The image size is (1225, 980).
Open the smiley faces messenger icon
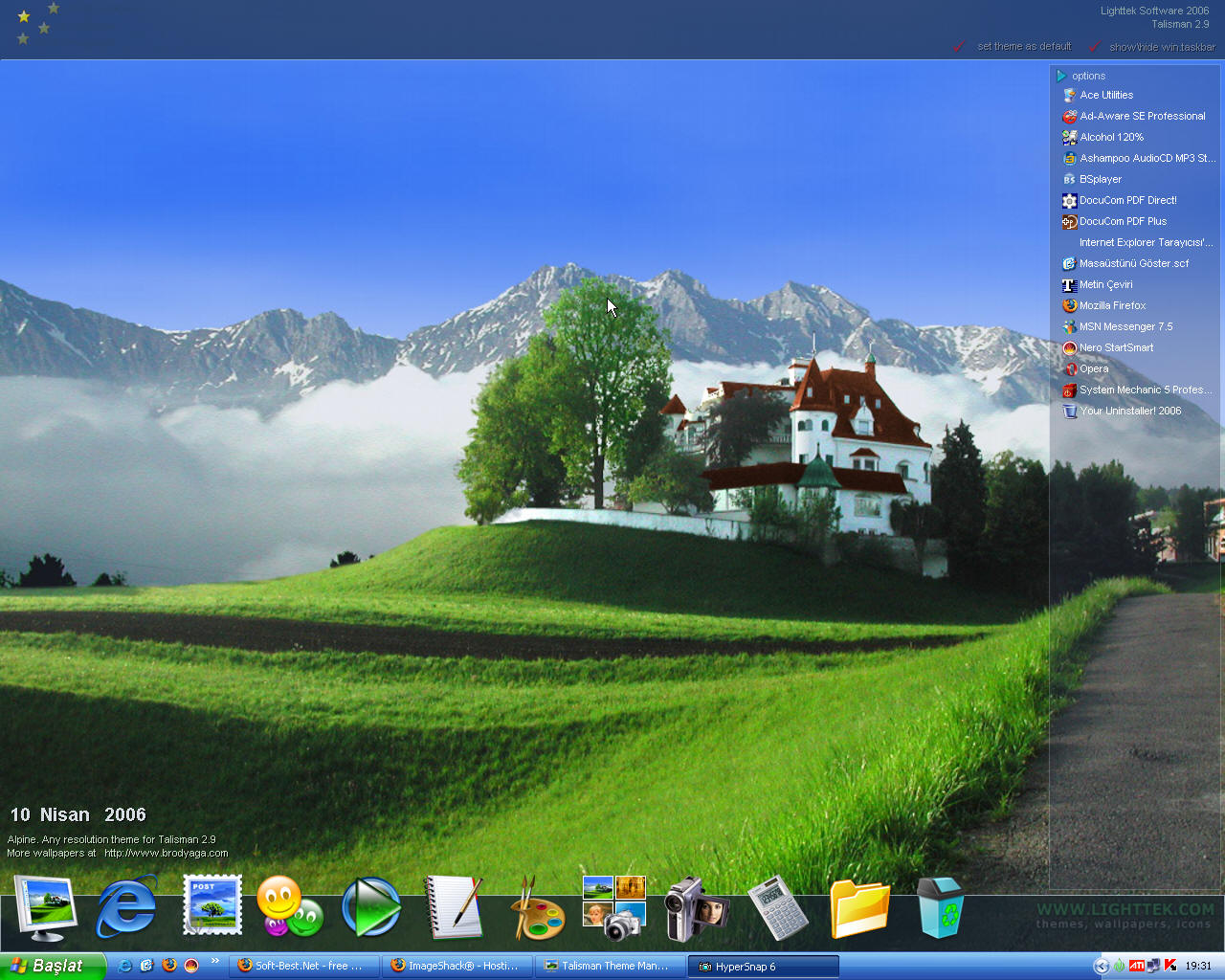pos(289,907)
